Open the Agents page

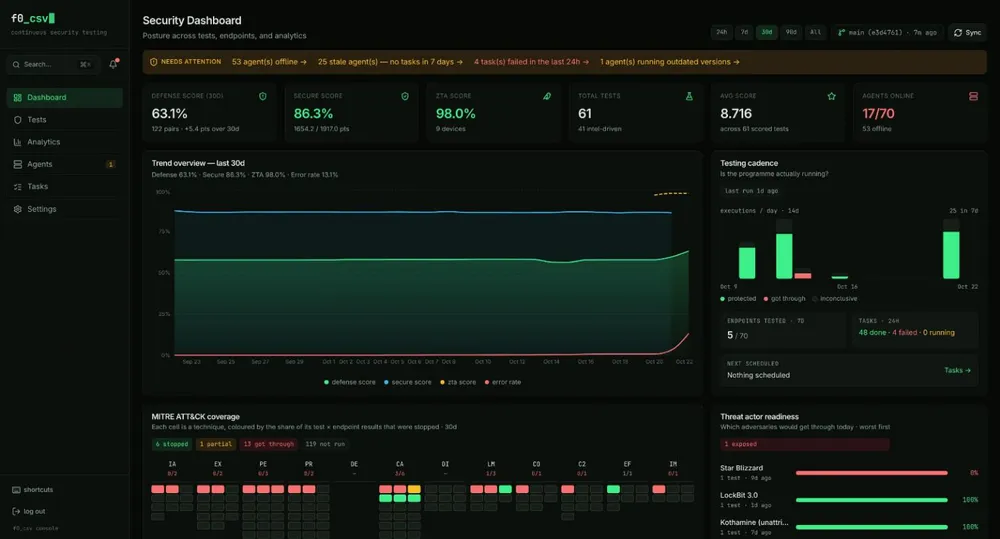64,165
